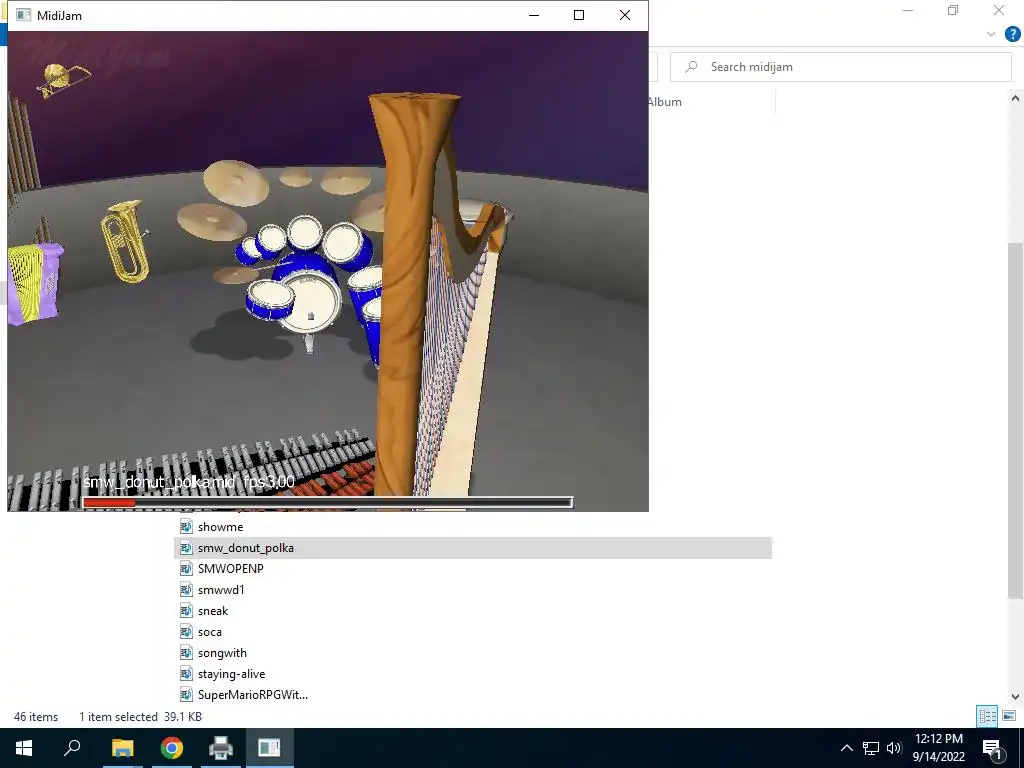This screenshot has height=768, width=1024.
Task: Click the smwwd1 file icon
Action: pos(186,590)
